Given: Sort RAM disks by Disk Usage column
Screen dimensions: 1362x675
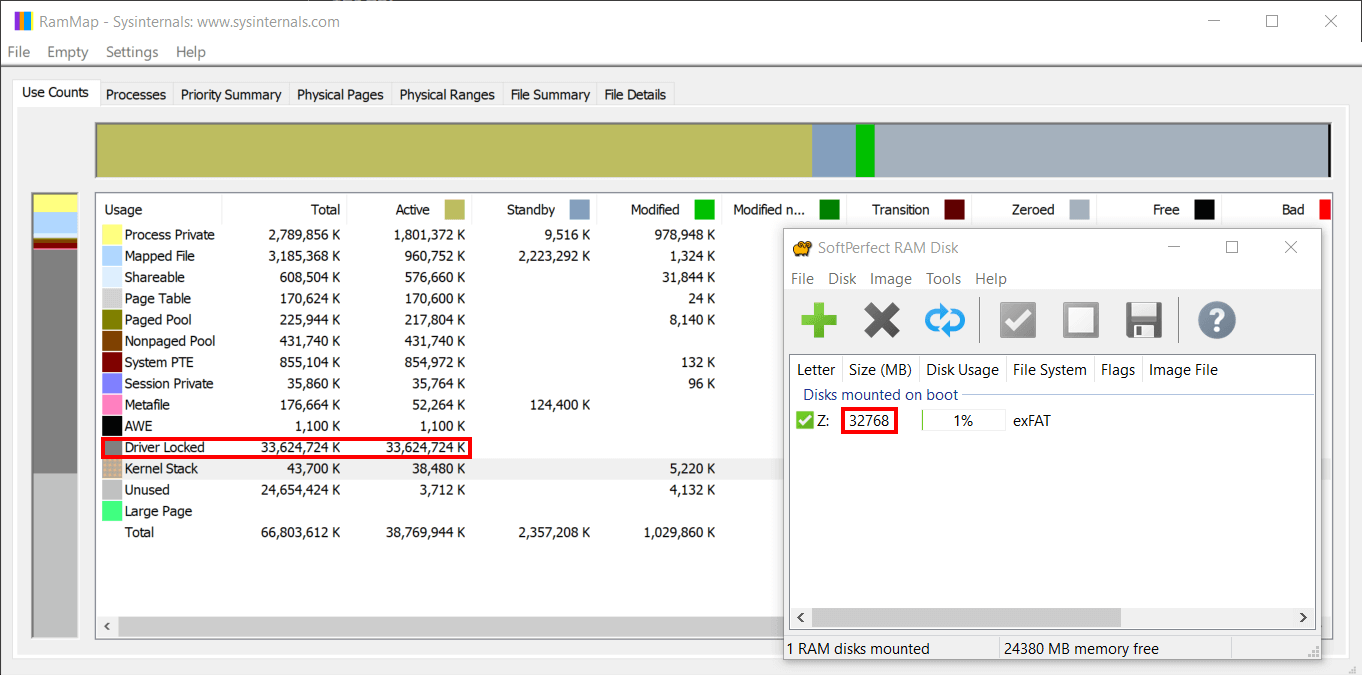Looking at the screenshot, I should pos(962,370).
